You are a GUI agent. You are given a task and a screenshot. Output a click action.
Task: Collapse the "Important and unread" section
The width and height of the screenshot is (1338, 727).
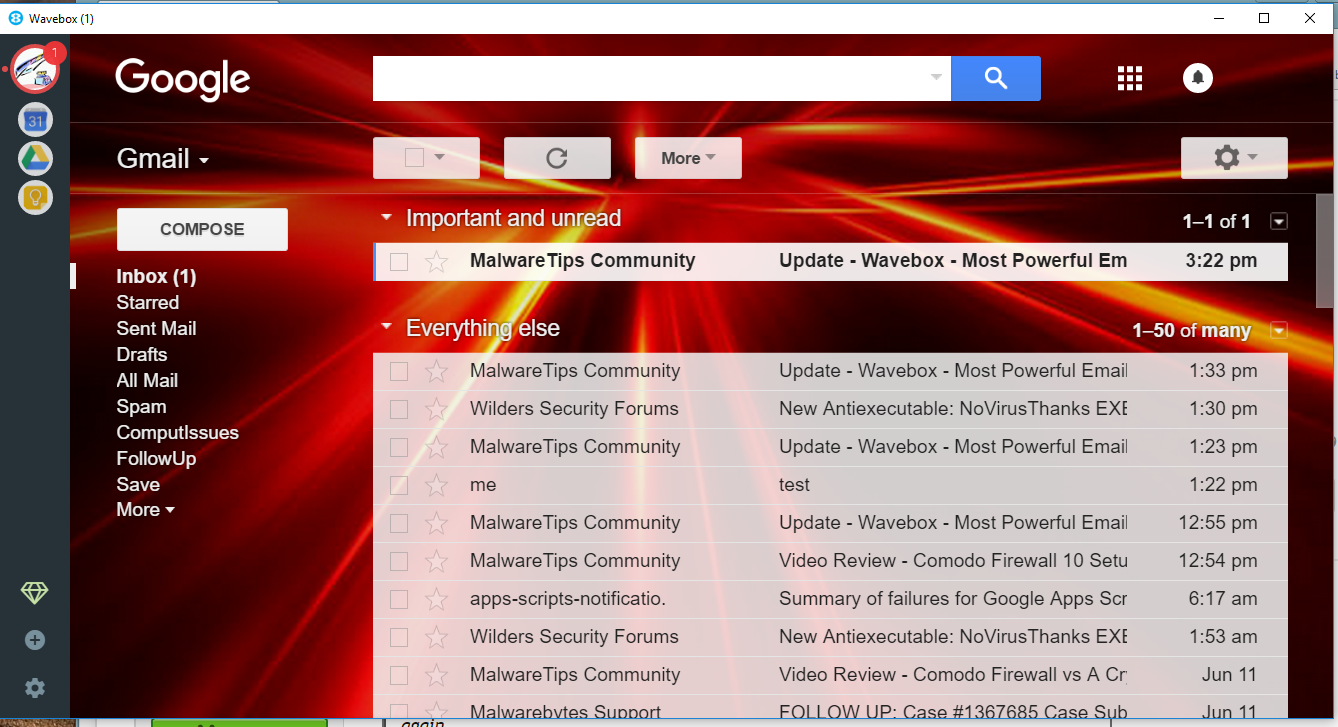coord(386,218)
